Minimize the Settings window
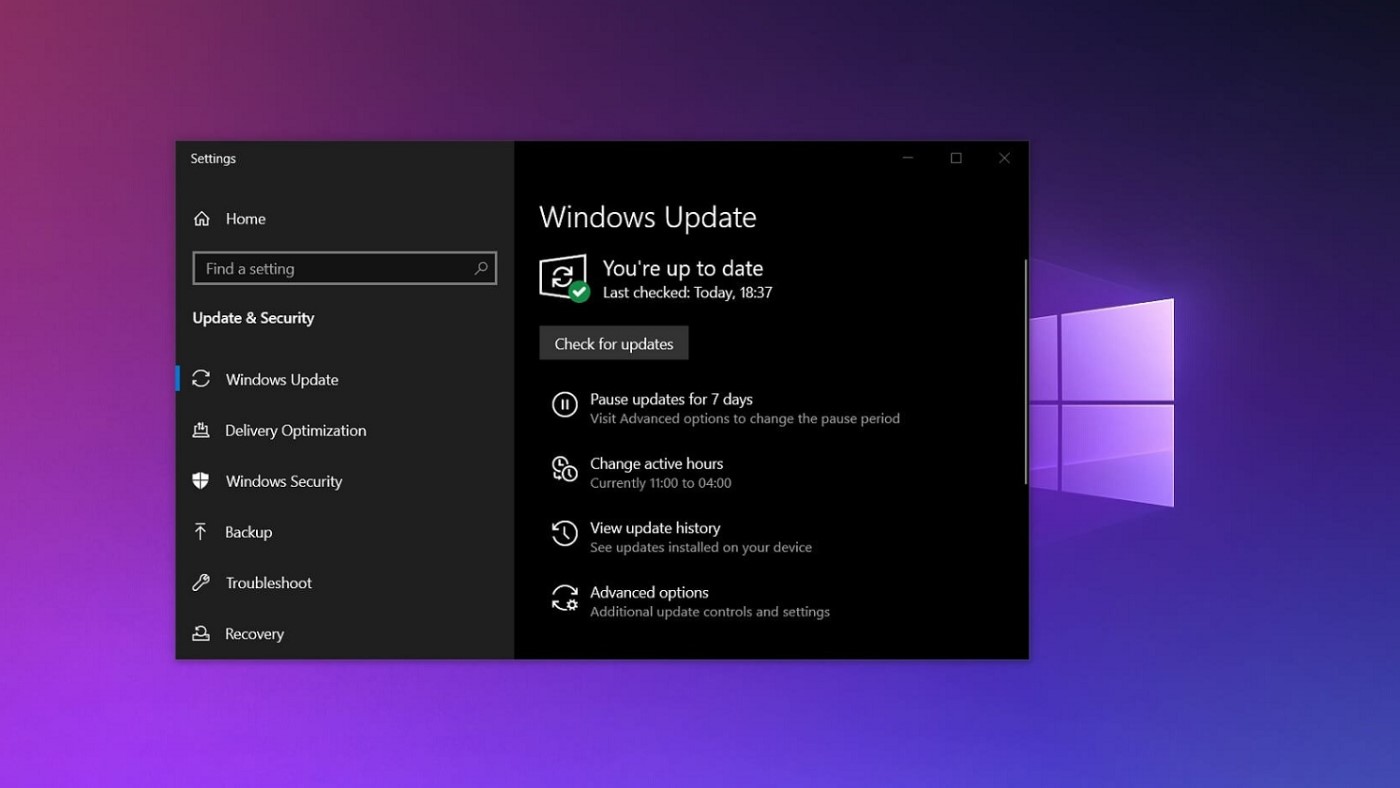The image size is (1400, 788). tap(908, 158)
